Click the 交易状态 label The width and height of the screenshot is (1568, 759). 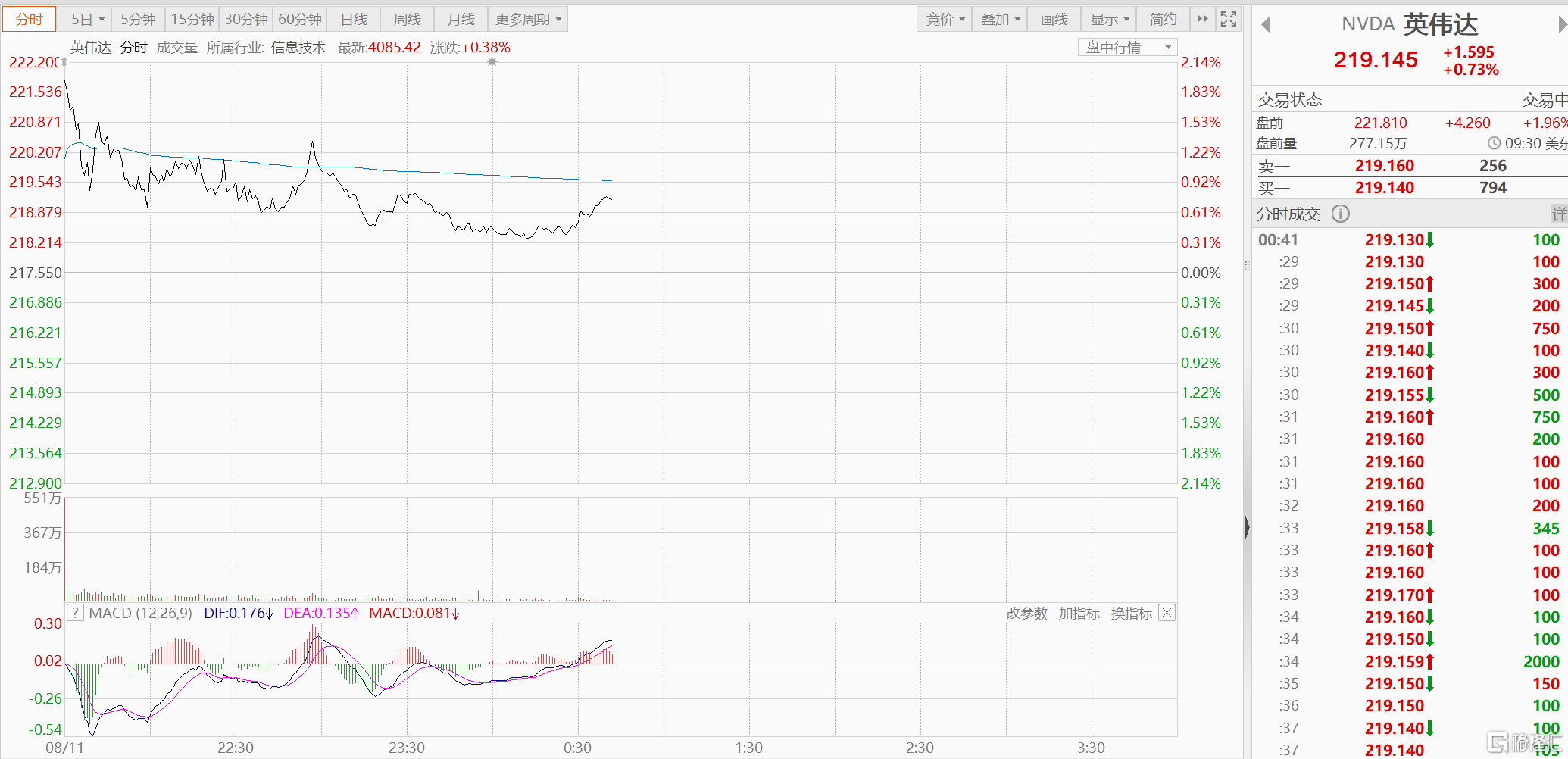(1290, 100)
